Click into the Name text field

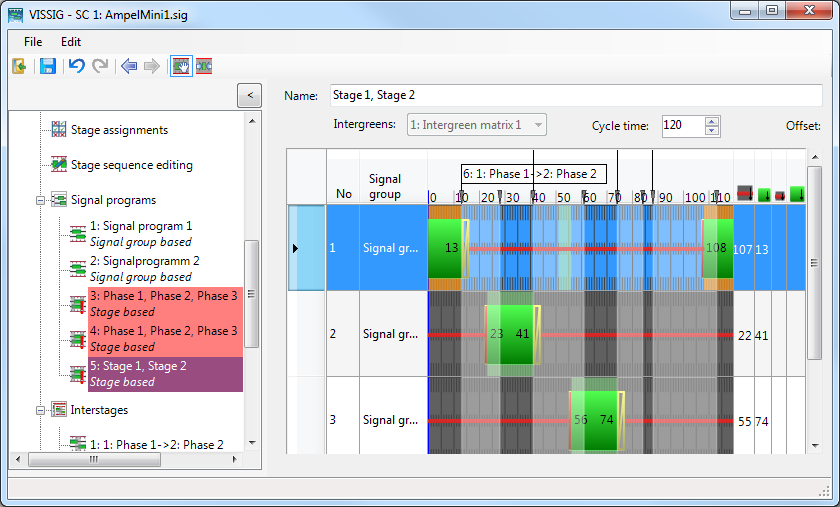[575, 95]
